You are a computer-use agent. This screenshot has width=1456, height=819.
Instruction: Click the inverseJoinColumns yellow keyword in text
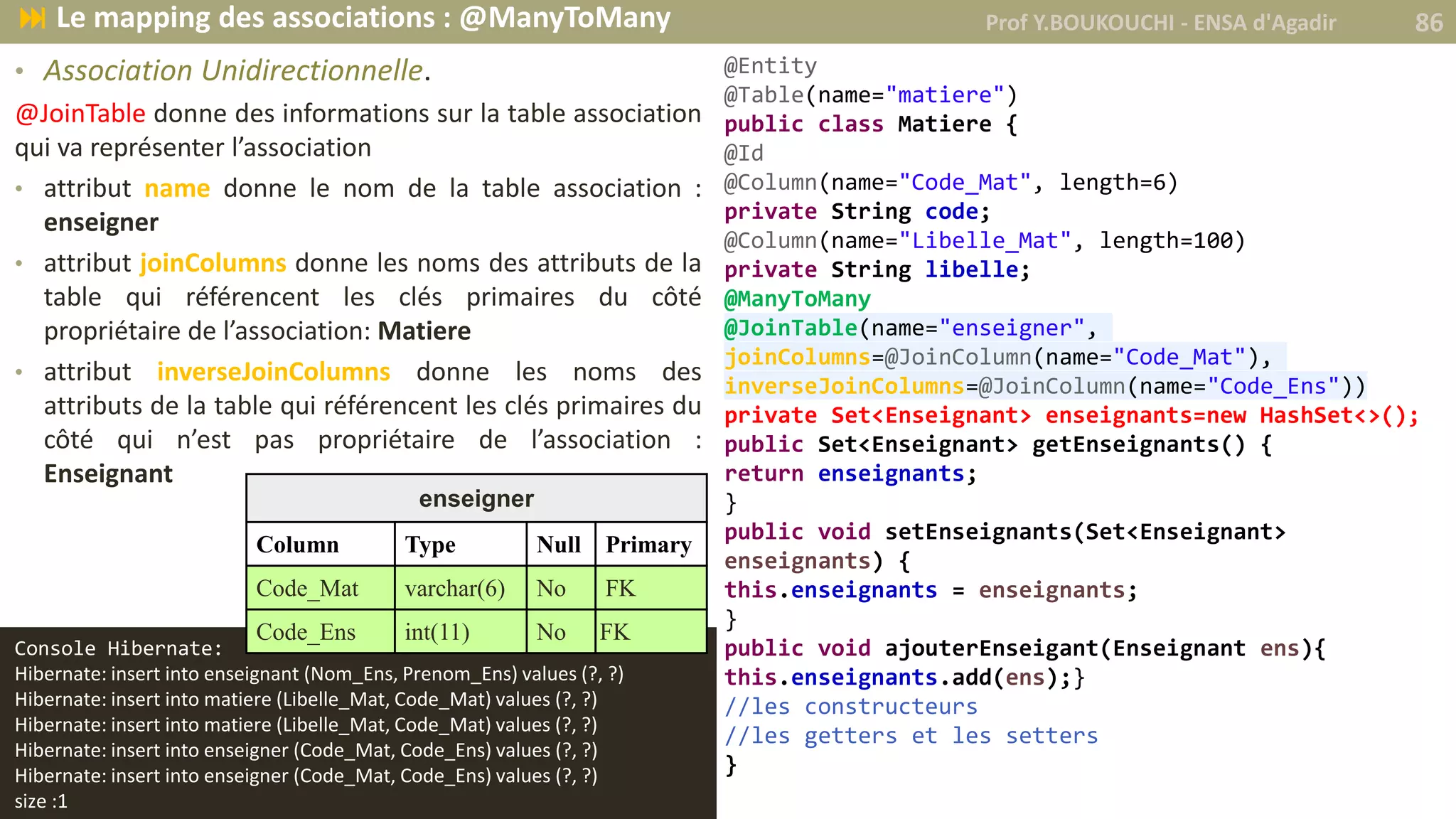click(273, 372)
